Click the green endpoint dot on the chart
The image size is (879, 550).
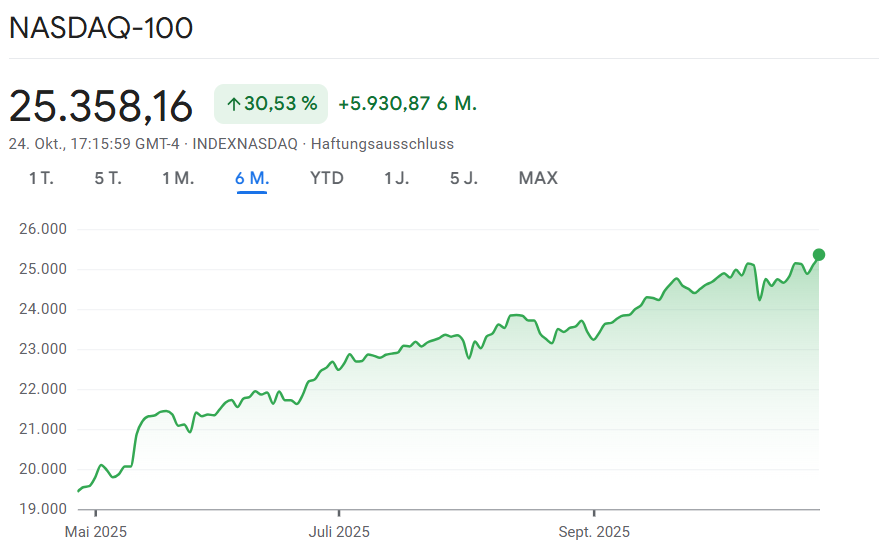(x=819, y=254)
